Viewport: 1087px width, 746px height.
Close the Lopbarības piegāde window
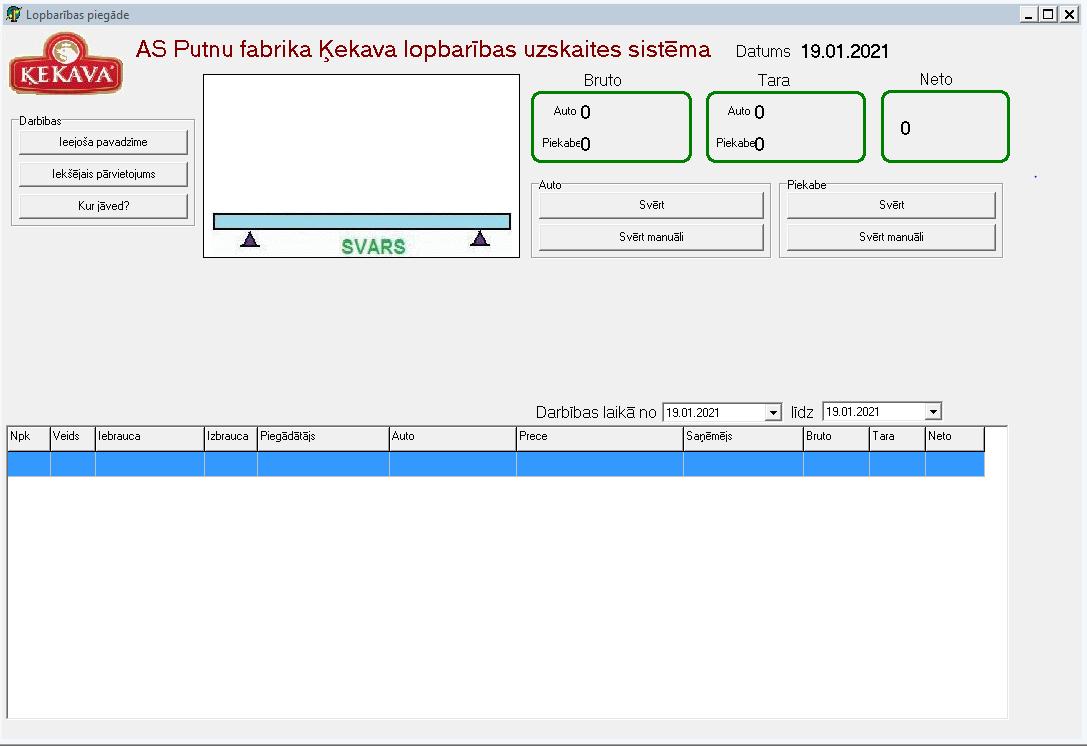tap(1070, 15)
